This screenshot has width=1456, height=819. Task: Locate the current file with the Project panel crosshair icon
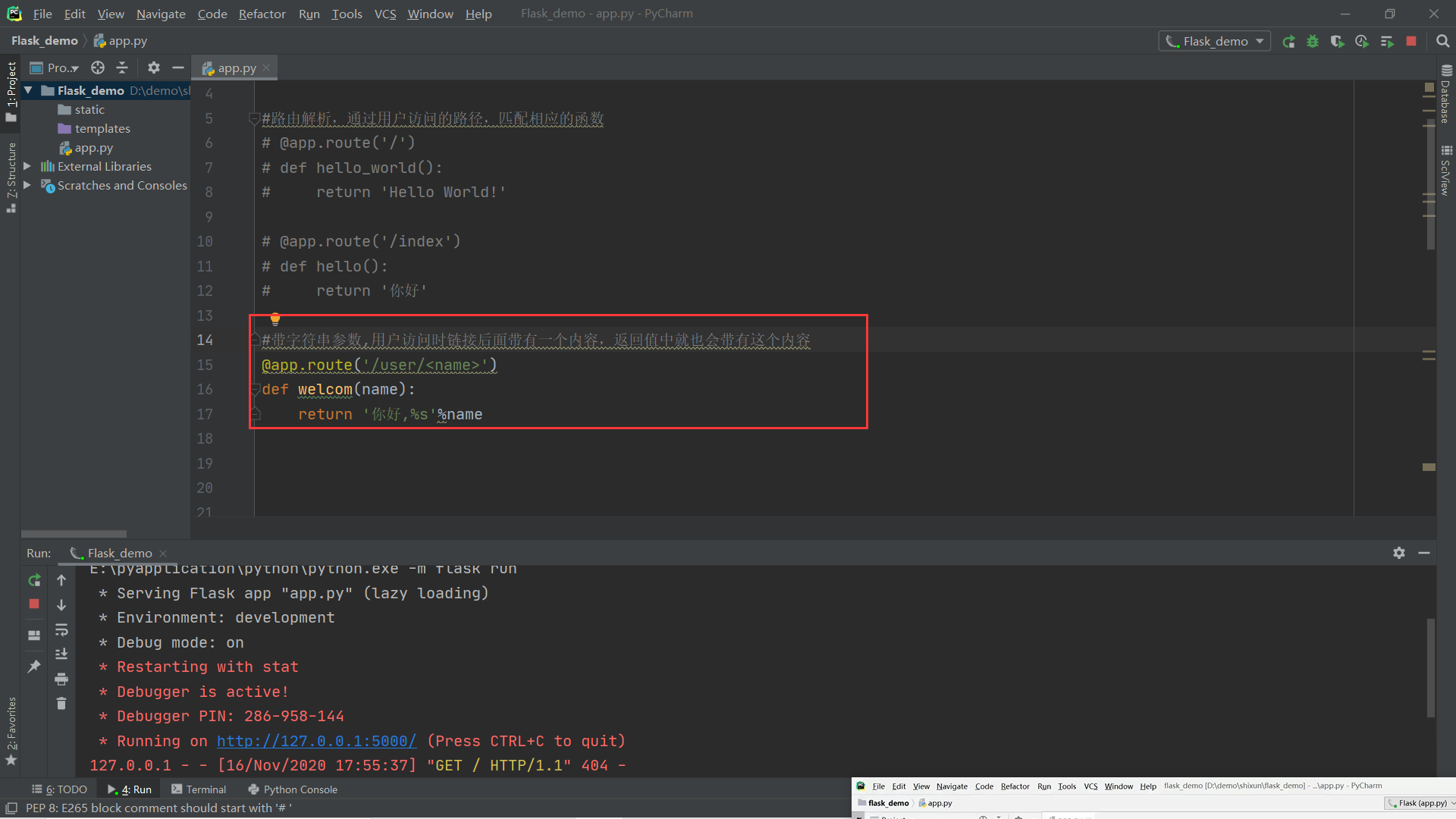(98, 67)
